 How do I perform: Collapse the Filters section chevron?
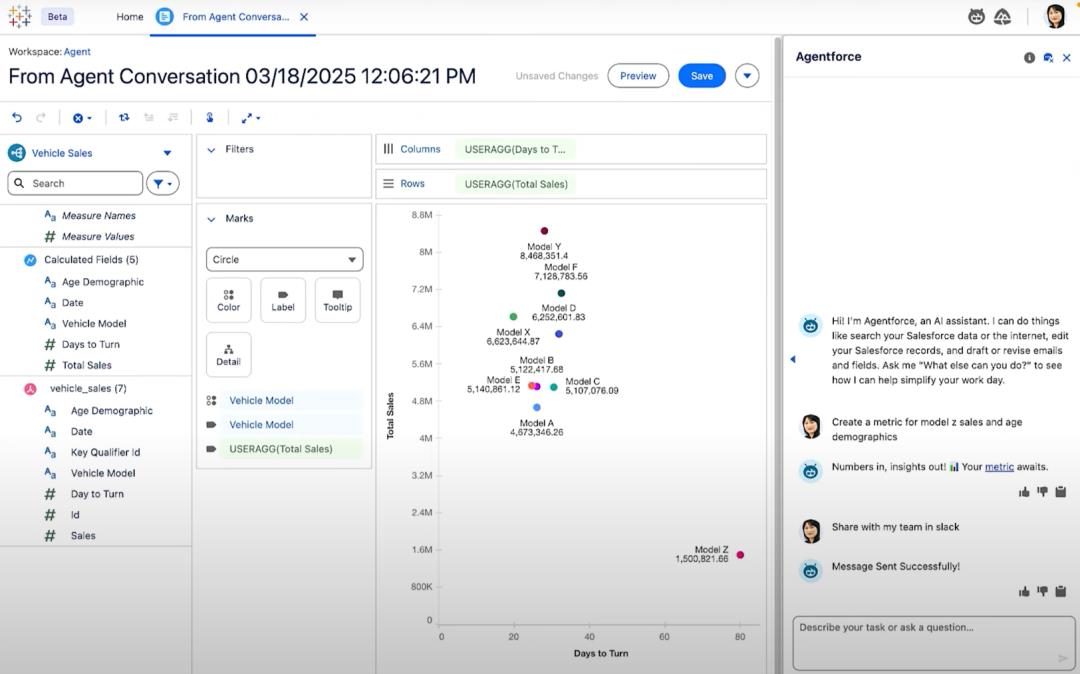211,150
